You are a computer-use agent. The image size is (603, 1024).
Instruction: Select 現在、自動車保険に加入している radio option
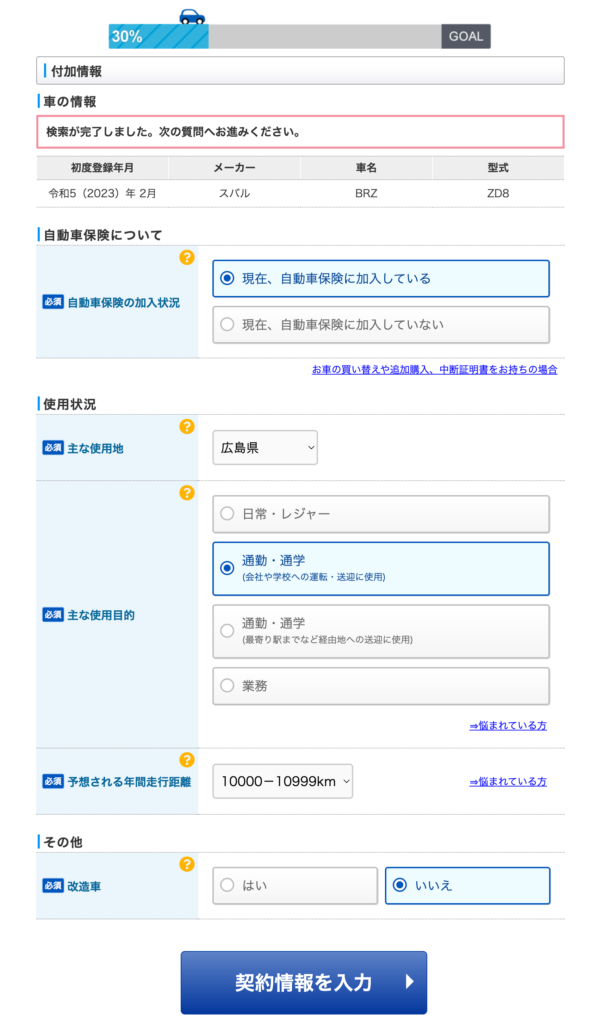tap(380, 278)
